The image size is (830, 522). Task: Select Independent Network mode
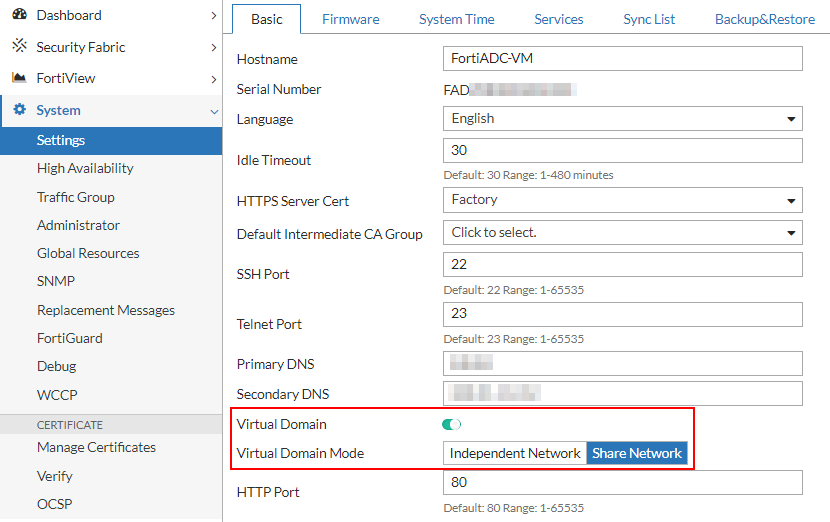point(515,453)
